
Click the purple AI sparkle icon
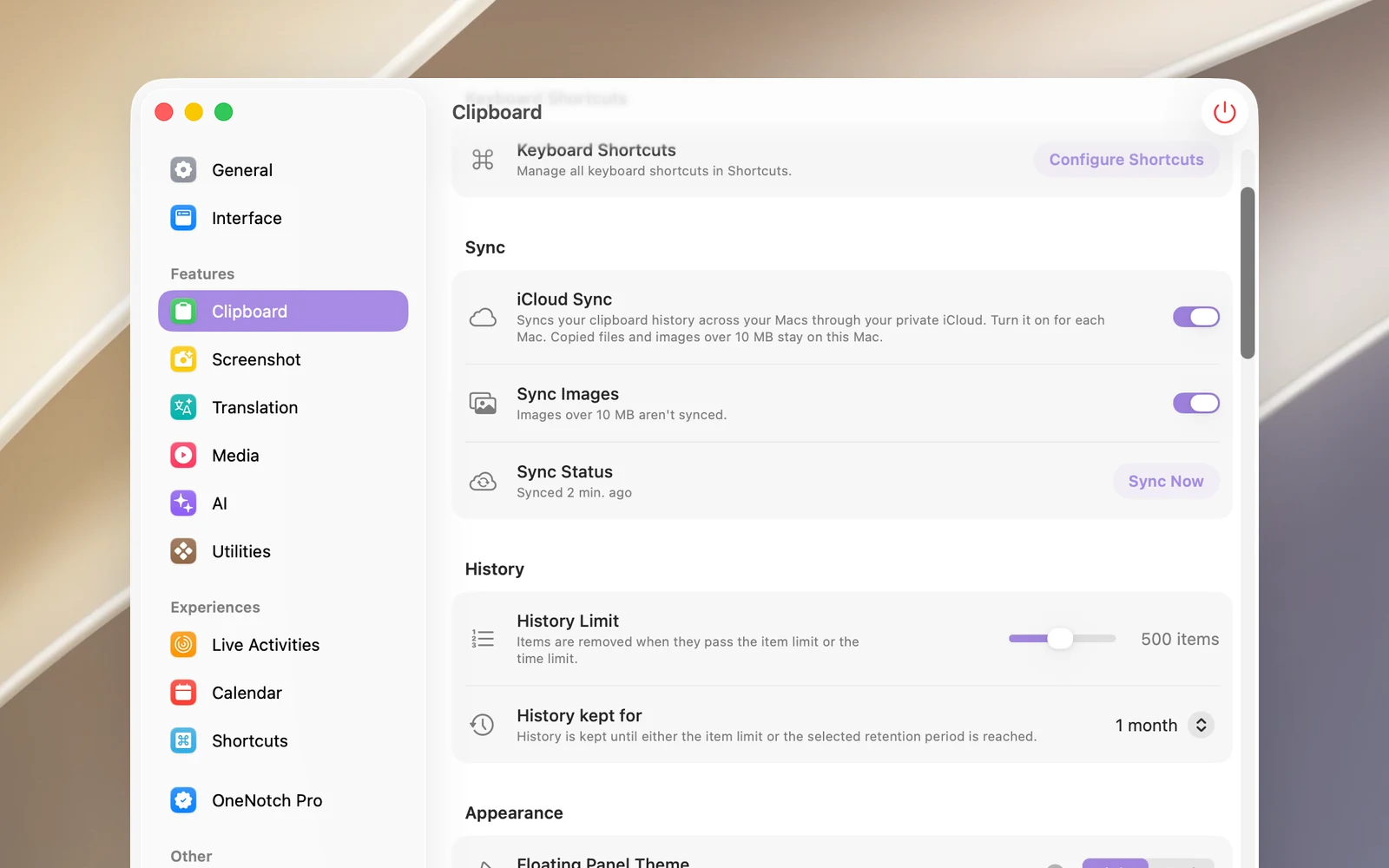tap(183, 503)
